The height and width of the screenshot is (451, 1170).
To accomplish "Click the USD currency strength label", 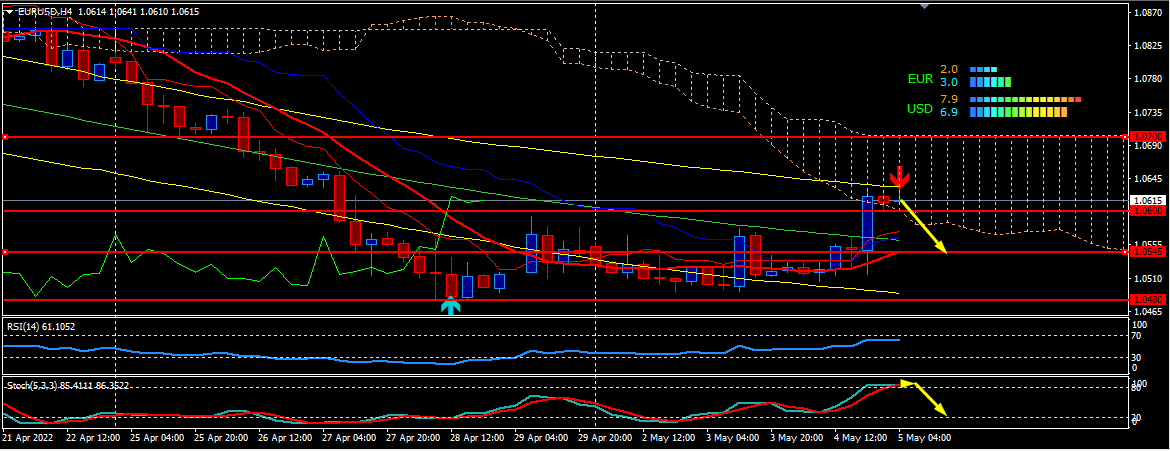I will pos(920,109).
